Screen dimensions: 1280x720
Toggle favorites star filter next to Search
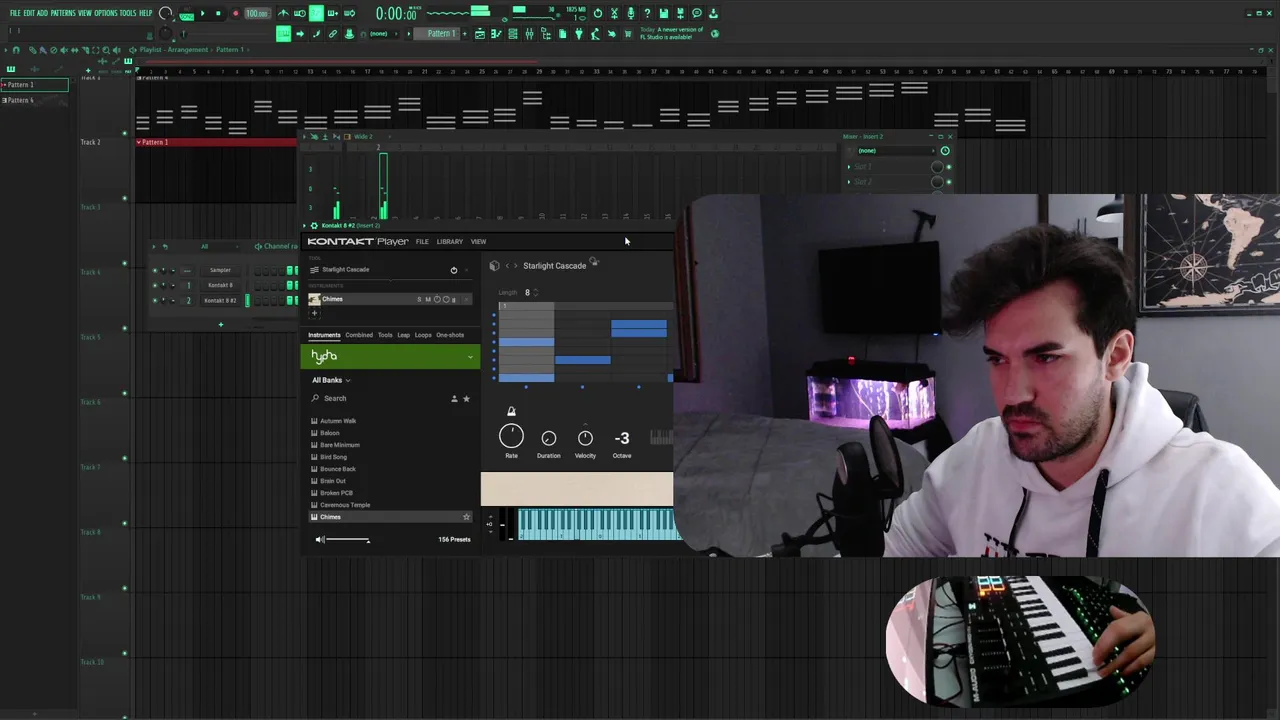click(466, 399)
